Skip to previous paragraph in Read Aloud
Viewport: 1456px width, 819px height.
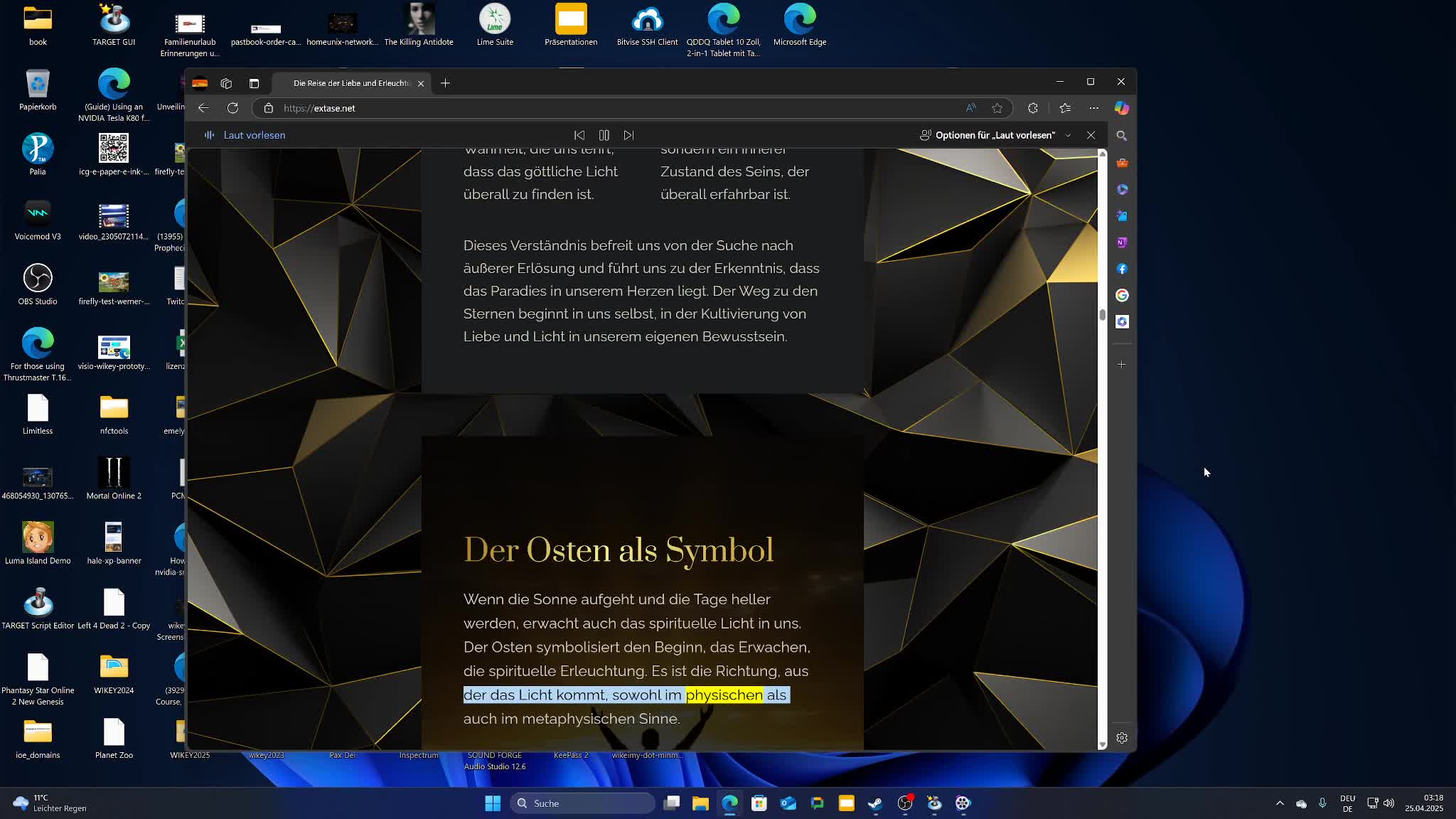coord(579,135)
